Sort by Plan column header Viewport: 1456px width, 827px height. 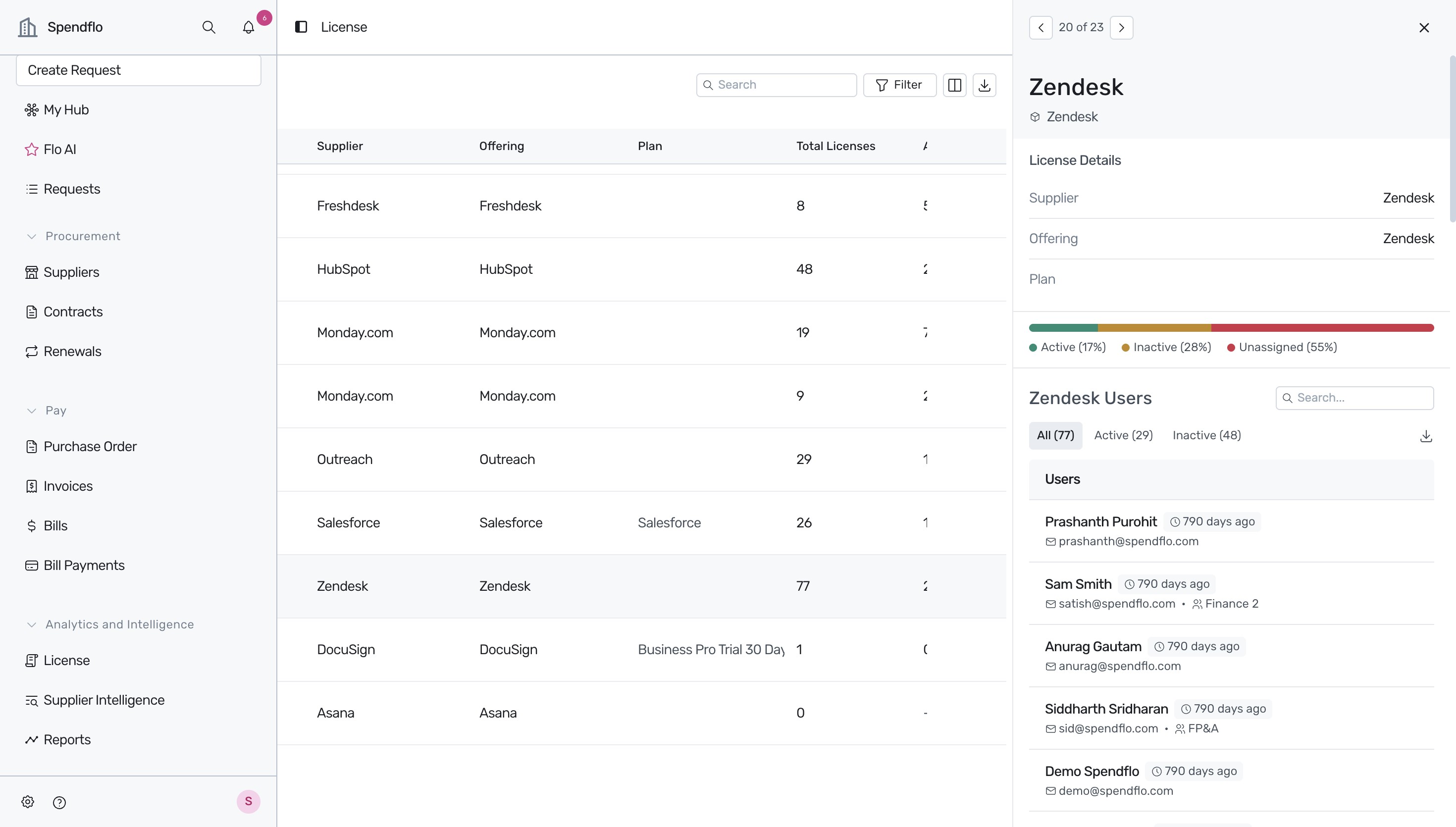pyautogui.click(x=650, y=146)
